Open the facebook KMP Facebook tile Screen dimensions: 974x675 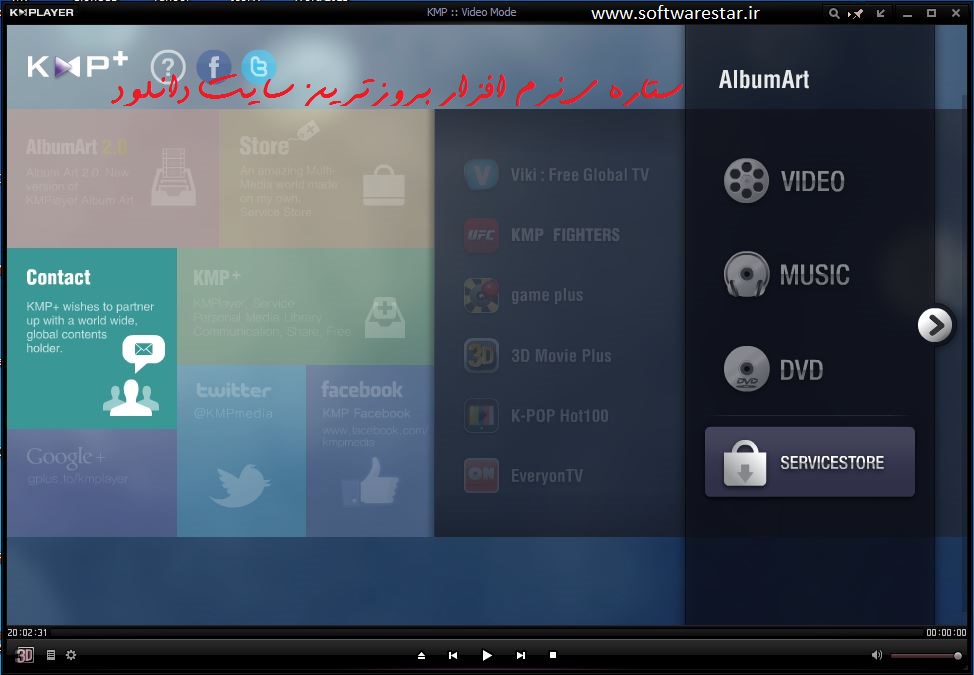pos(370,451)
